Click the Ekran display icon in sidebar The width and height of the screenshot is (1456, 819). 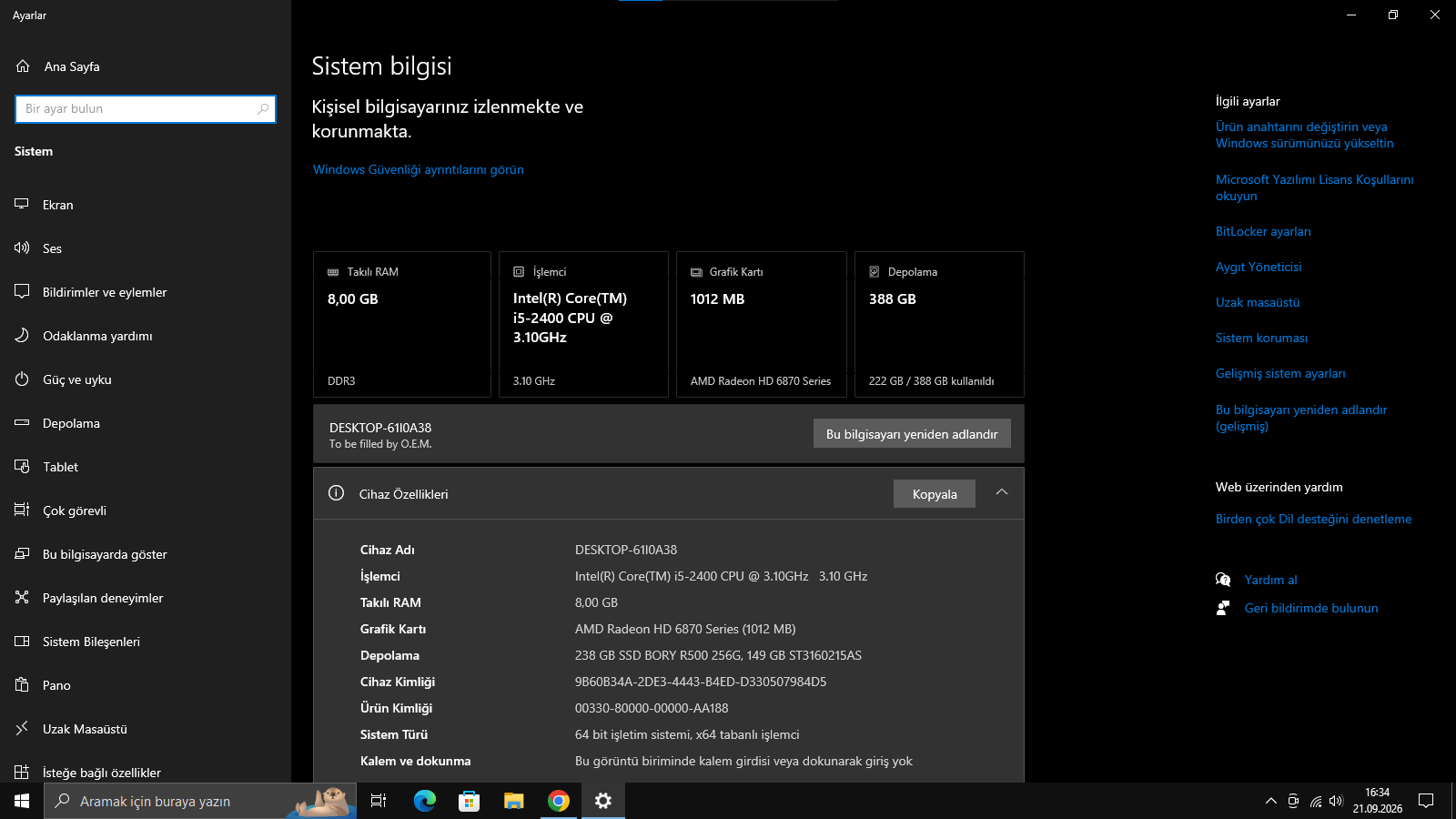22,204
